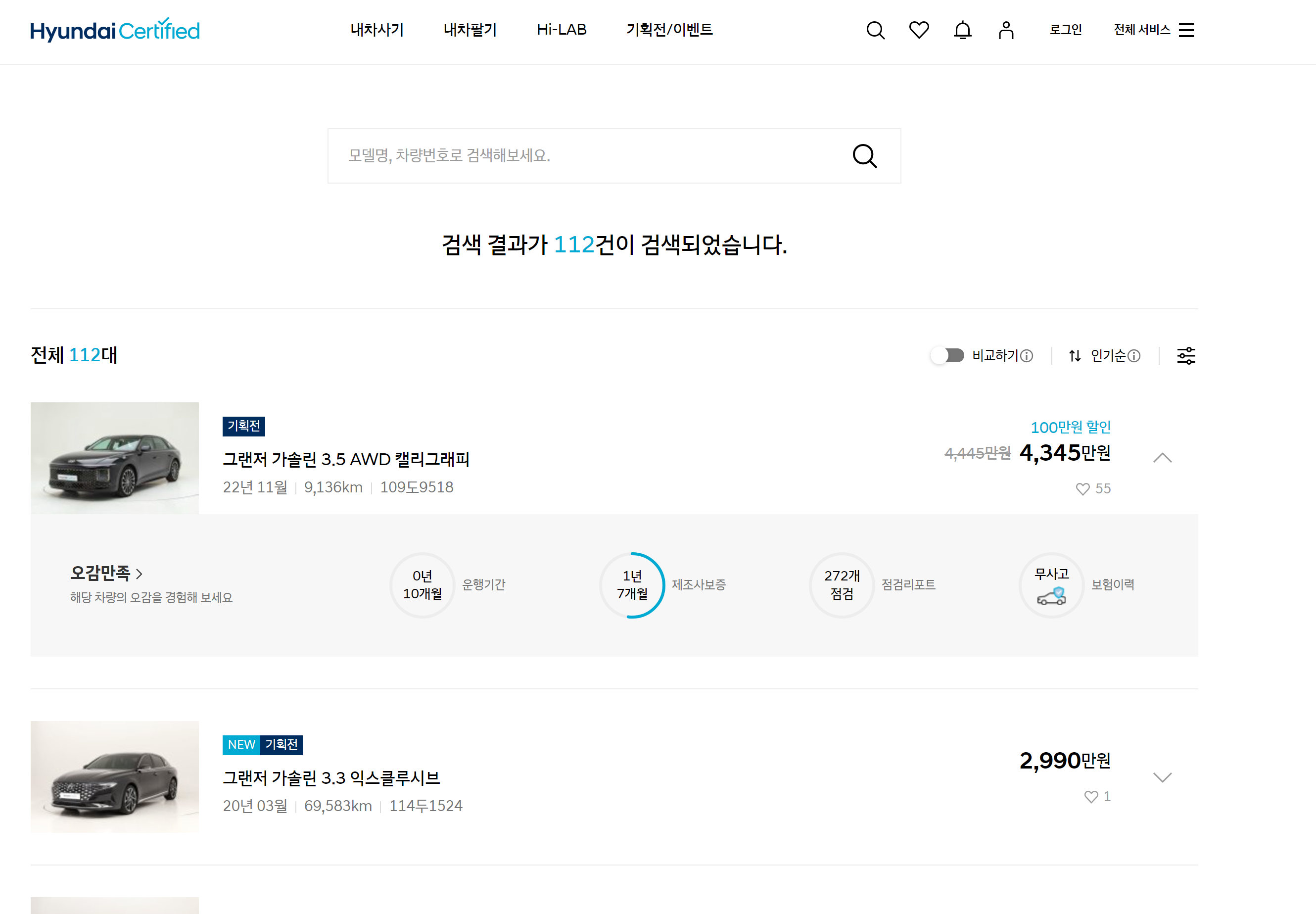Click the 100만원 할인 discount text
Image resolution: width=1316 pixels, height=914 pixels.
(x=1071, y=427)
